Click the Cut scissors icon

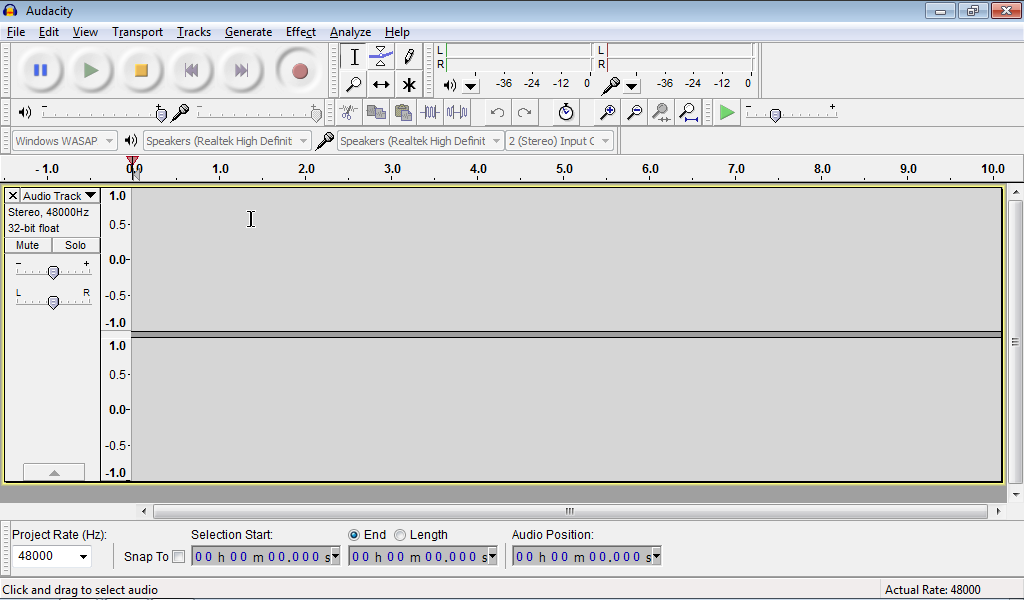pyautogui.click(x=349, y=112)
